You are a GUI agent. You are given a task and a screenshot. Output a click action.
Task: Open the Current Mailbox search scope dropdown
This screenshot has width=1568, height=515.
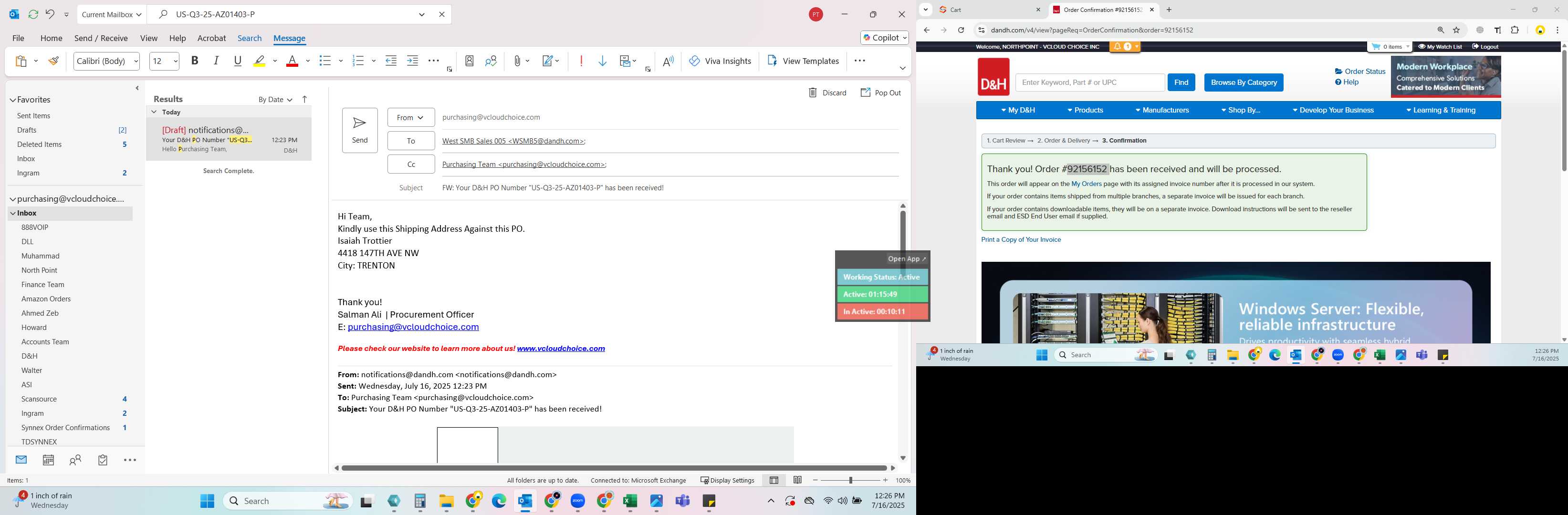(111, 15)
